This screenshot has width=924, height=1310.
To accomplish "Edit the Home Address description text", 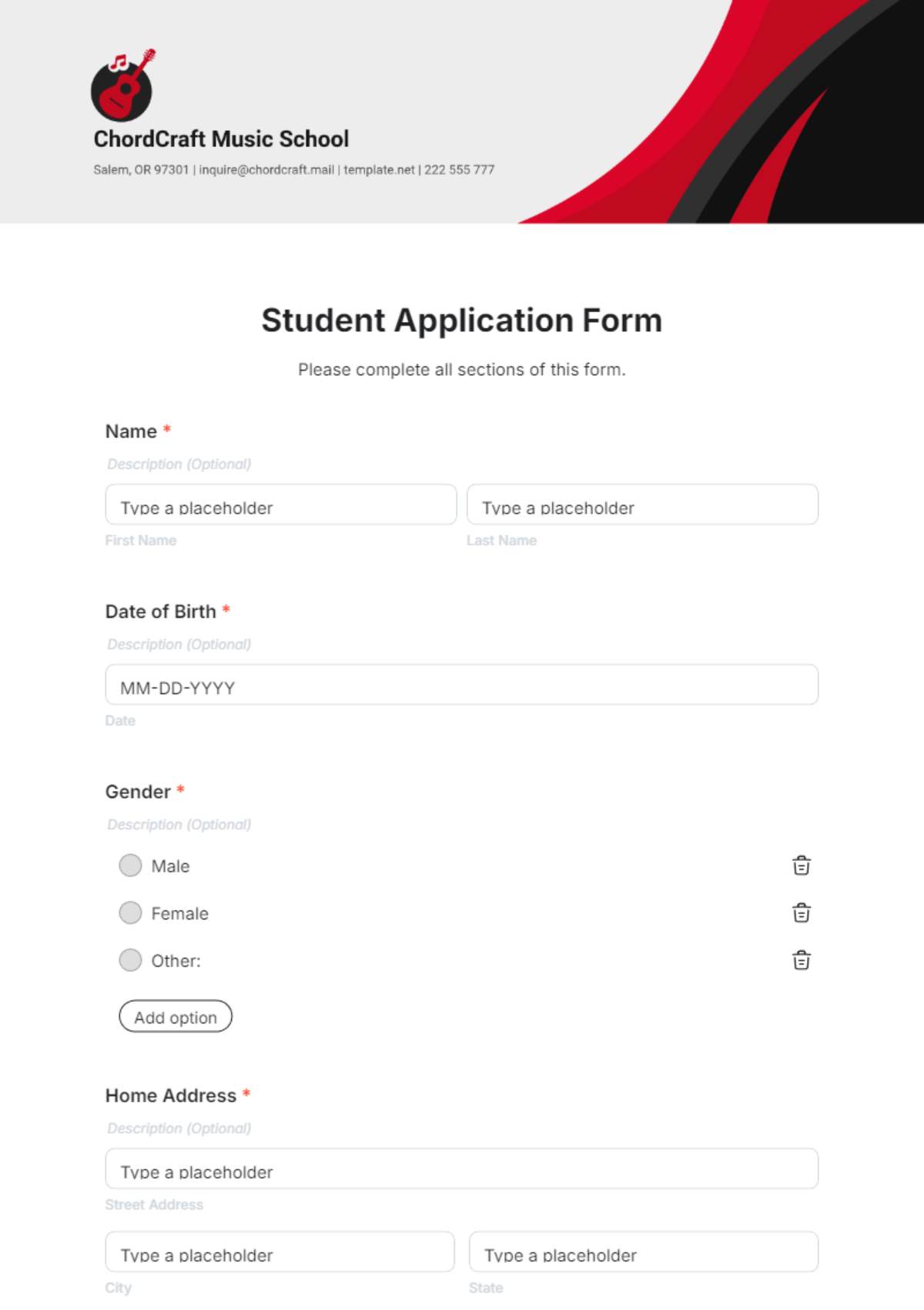I will click(179, 1128).
